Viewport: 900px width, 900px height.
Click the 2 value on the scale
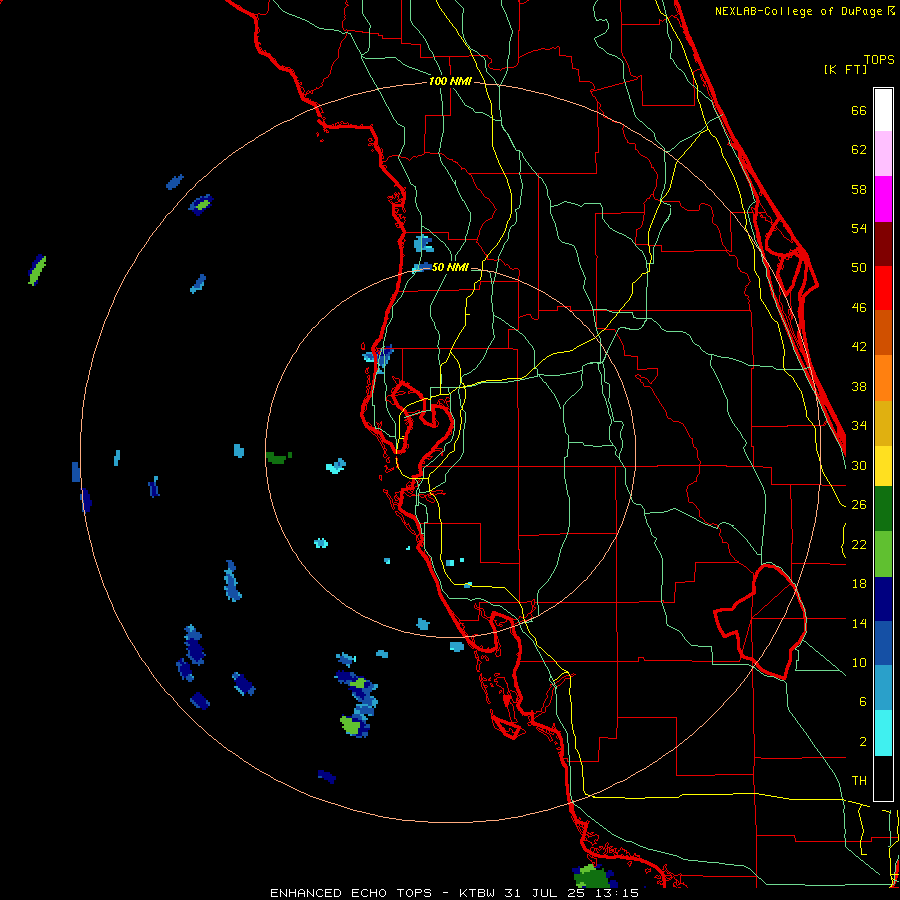862,742
